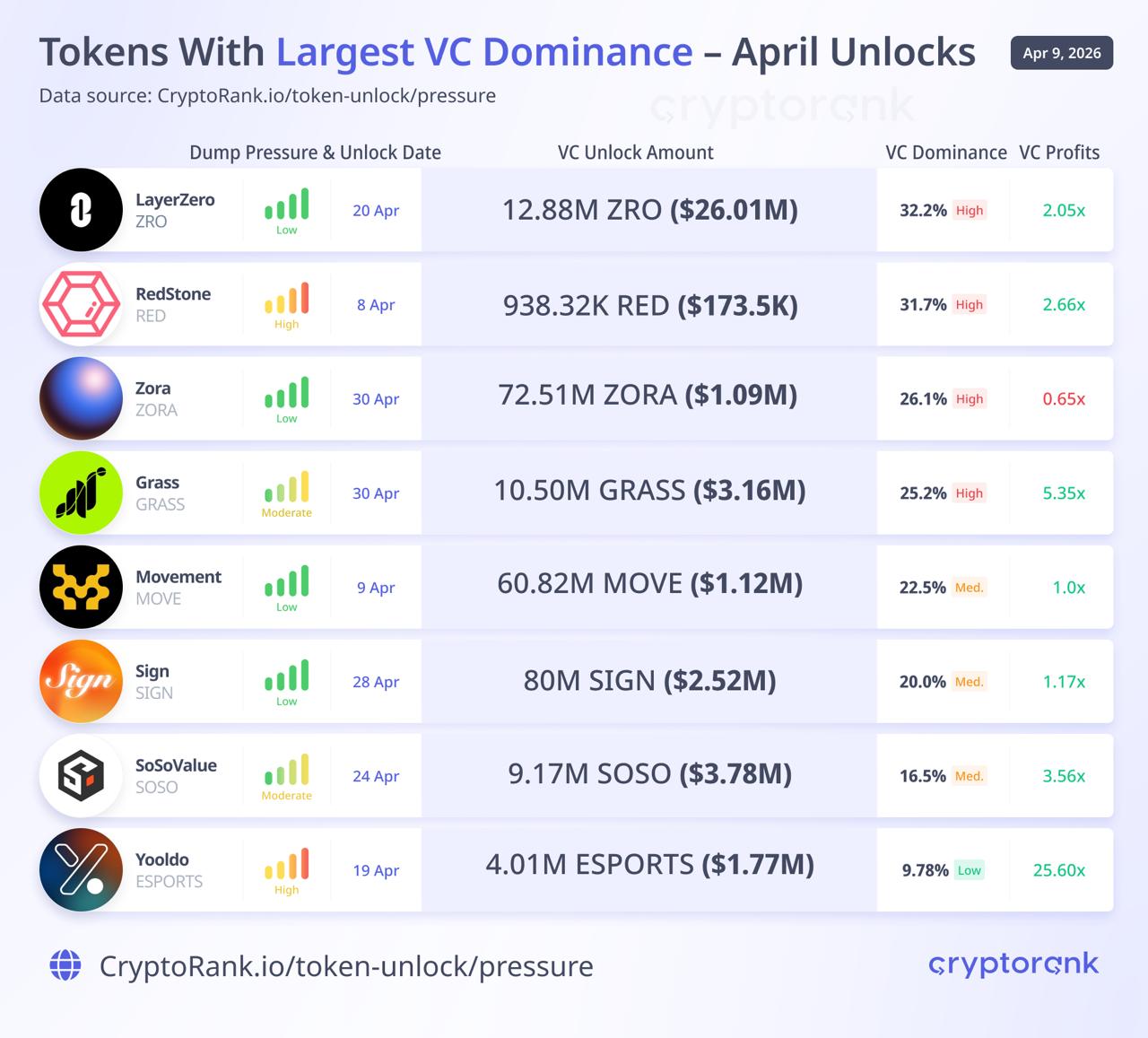Click the green Grass token logo

81,493
